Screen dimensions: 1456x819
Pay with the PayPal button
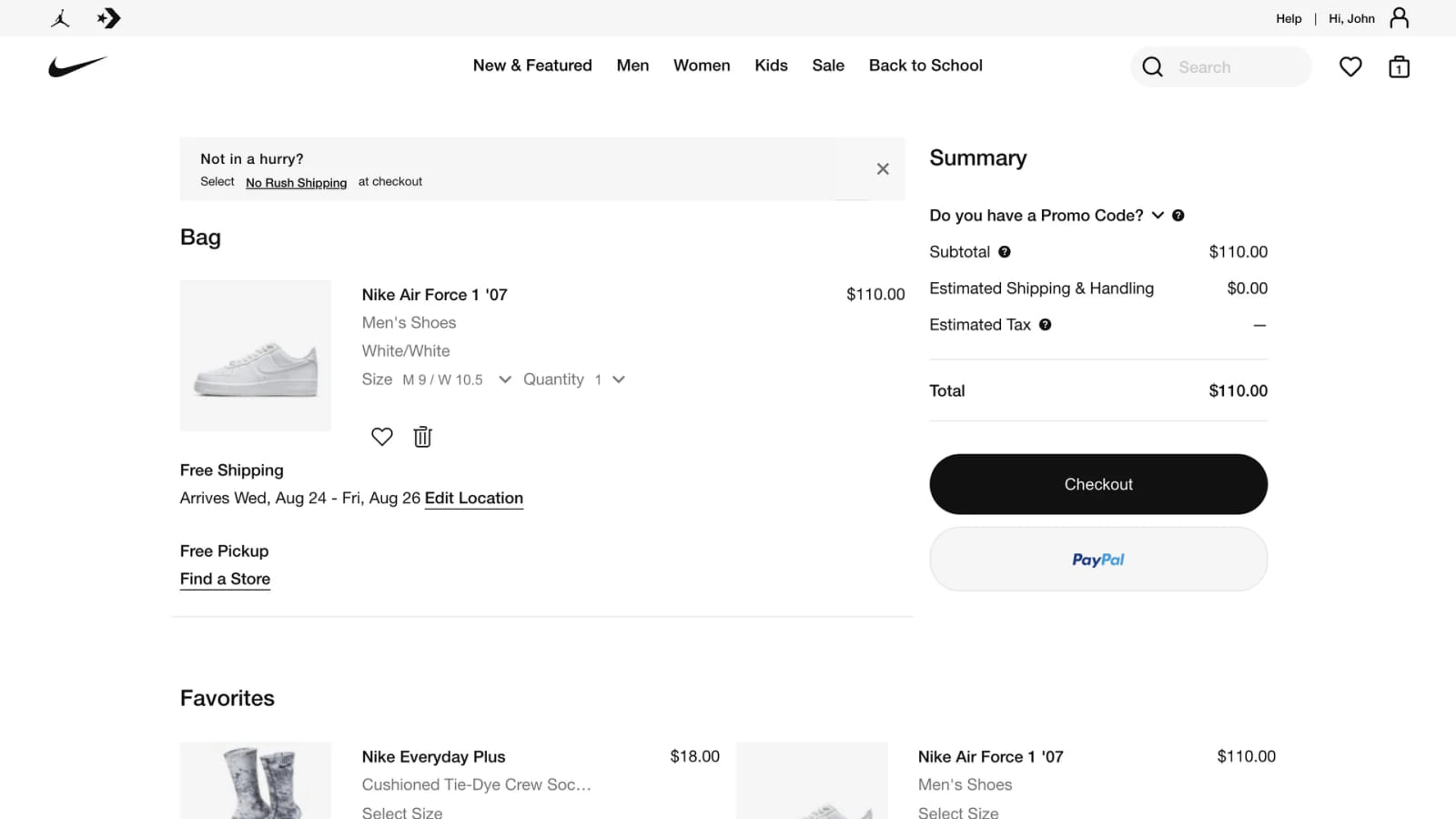[1097, 559]
